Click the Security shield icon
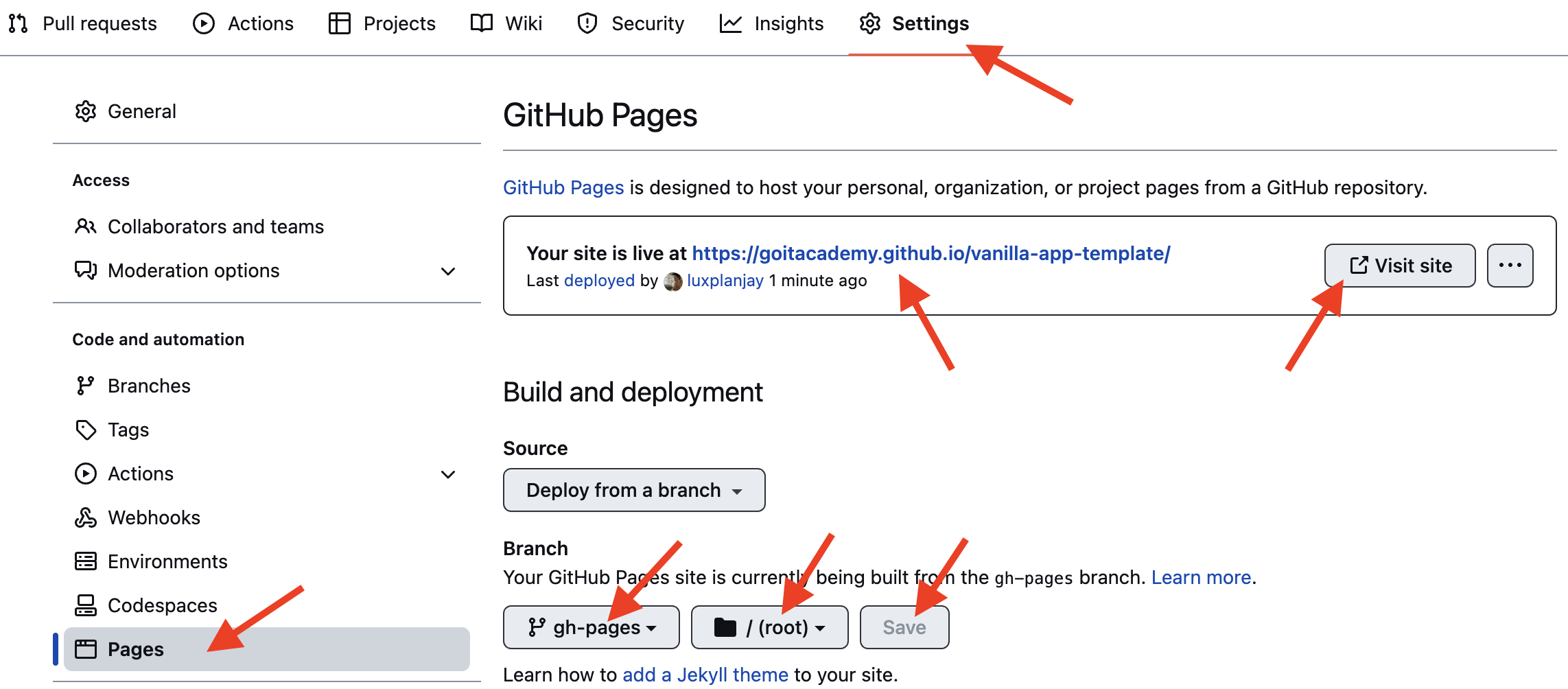The width and height of the screenshot is (1568, 689). click(587, 23)
